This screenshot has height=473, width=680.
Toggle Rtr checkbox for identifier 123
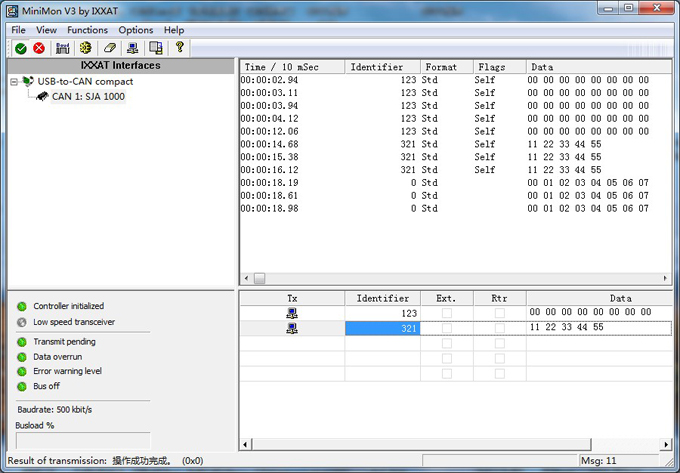tap(499, 313)
